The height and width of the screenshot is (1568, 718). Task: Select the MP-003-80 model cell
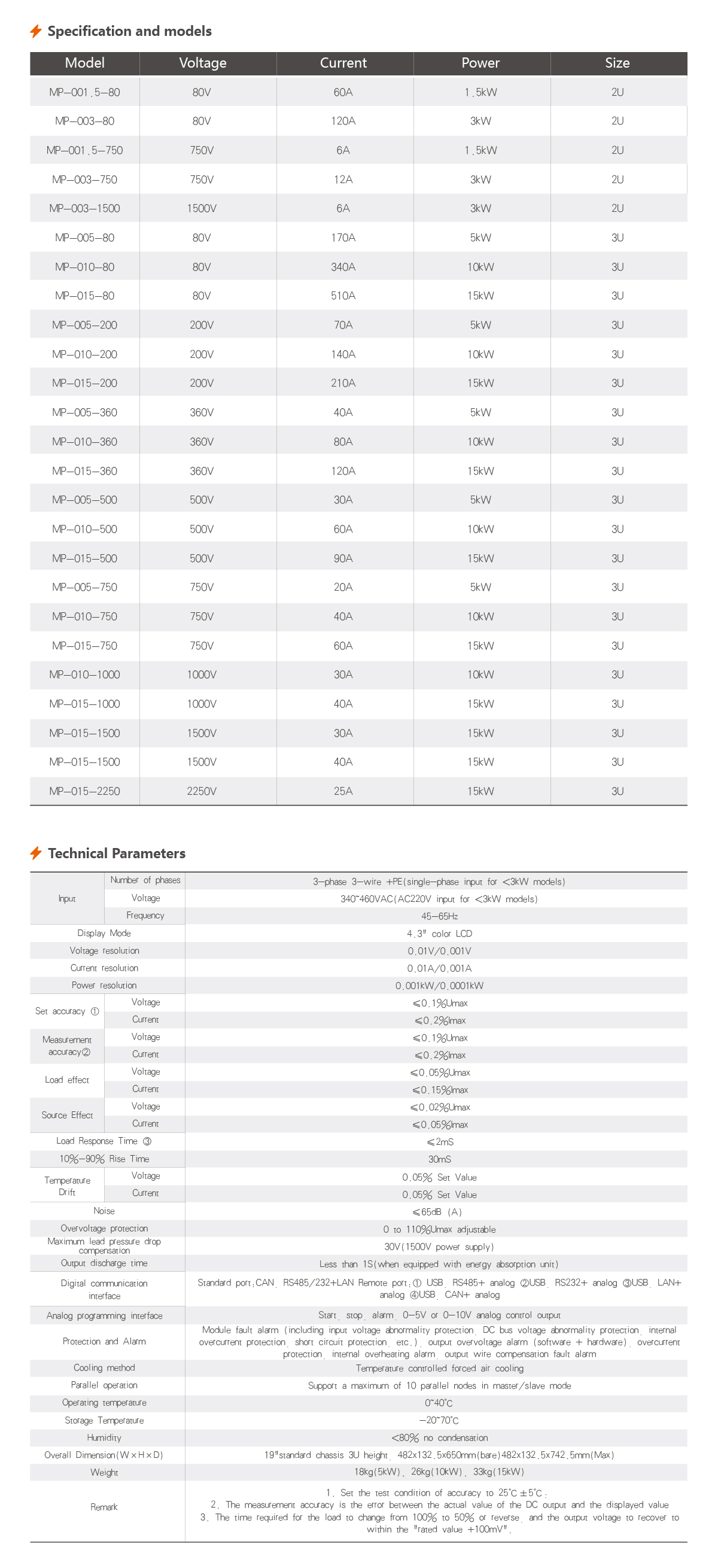click(84, 121)
